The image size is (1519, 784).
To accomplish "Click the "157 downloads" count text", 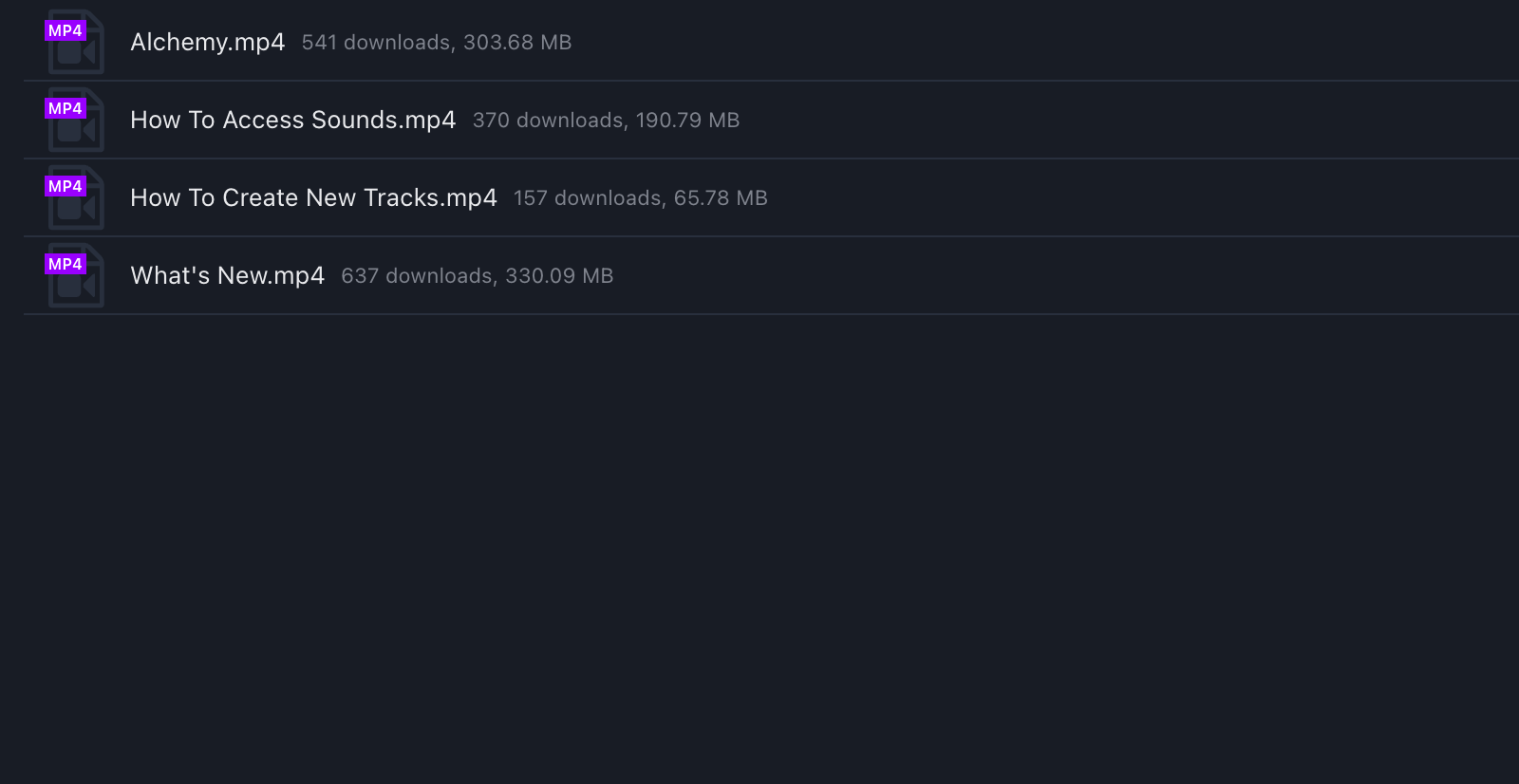I will click(589, 198).
